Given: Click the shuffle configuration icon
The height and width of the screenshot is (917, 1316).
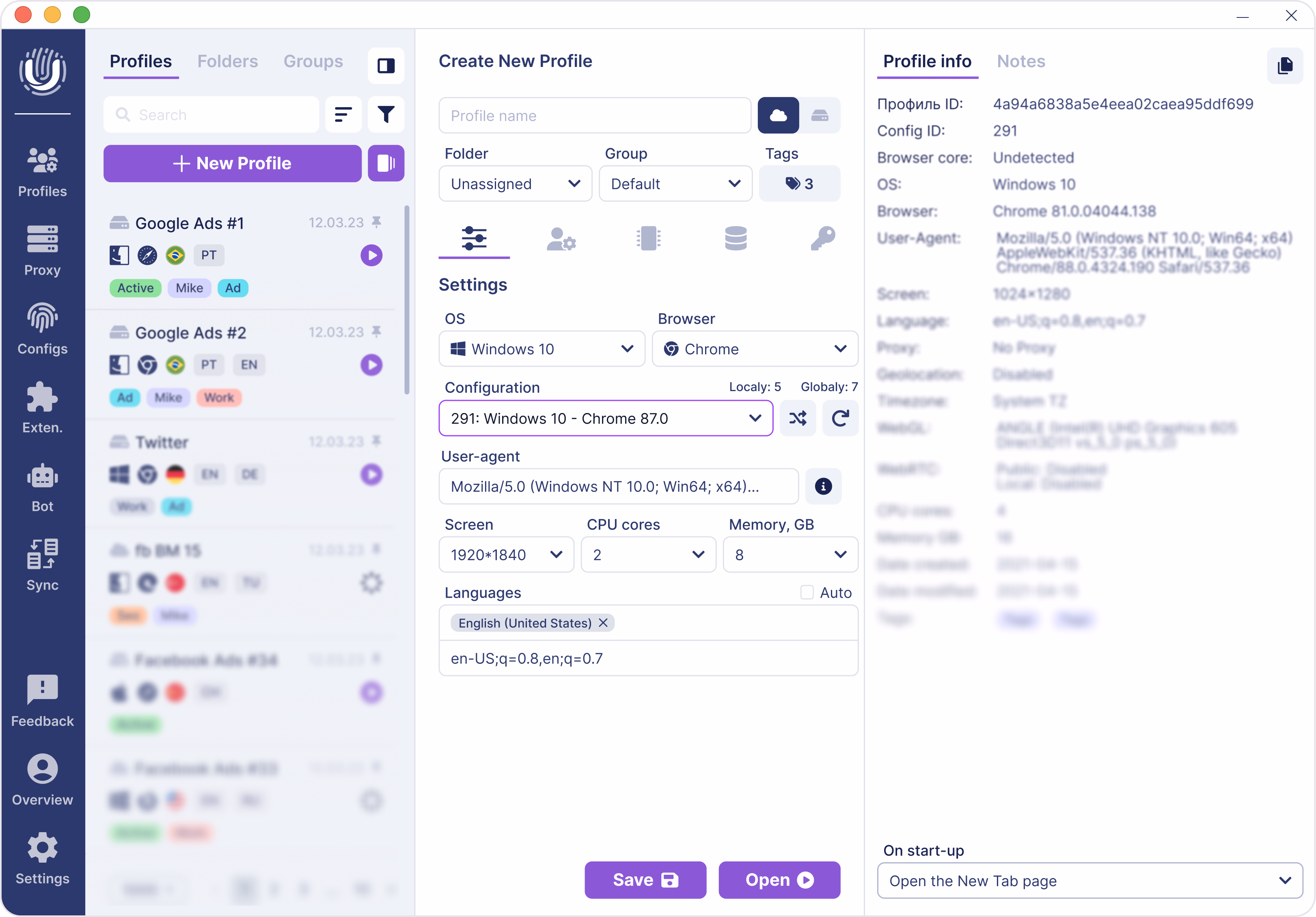Looking at the screenshot, I should pyautogui.click(x=797, y=419).
